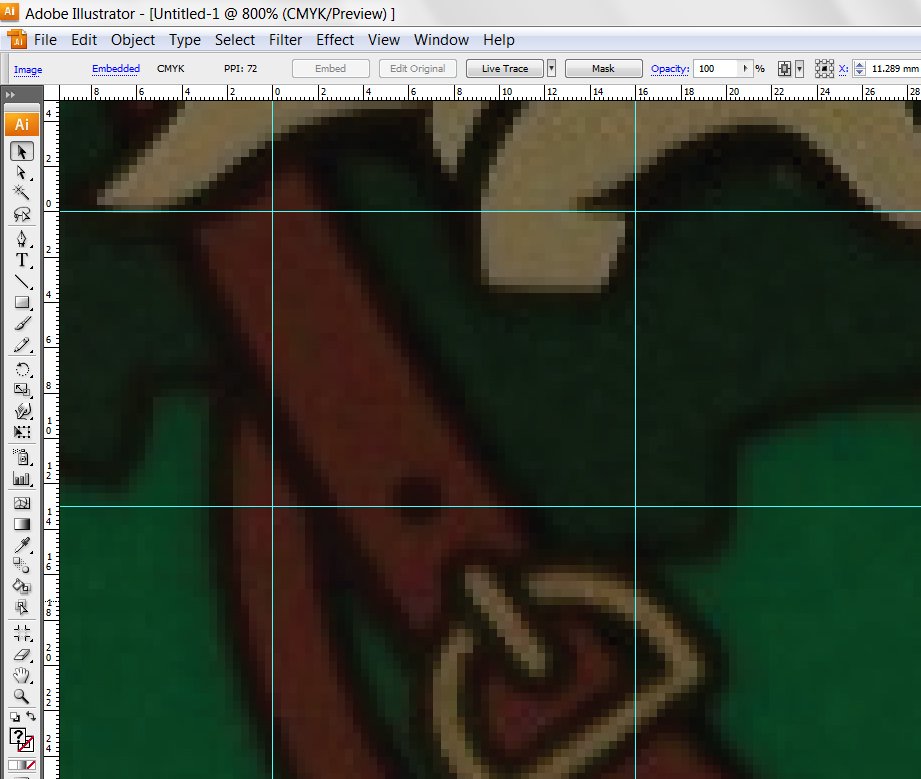Select the Paintbrush tool
921x779 pixels.
21,323
